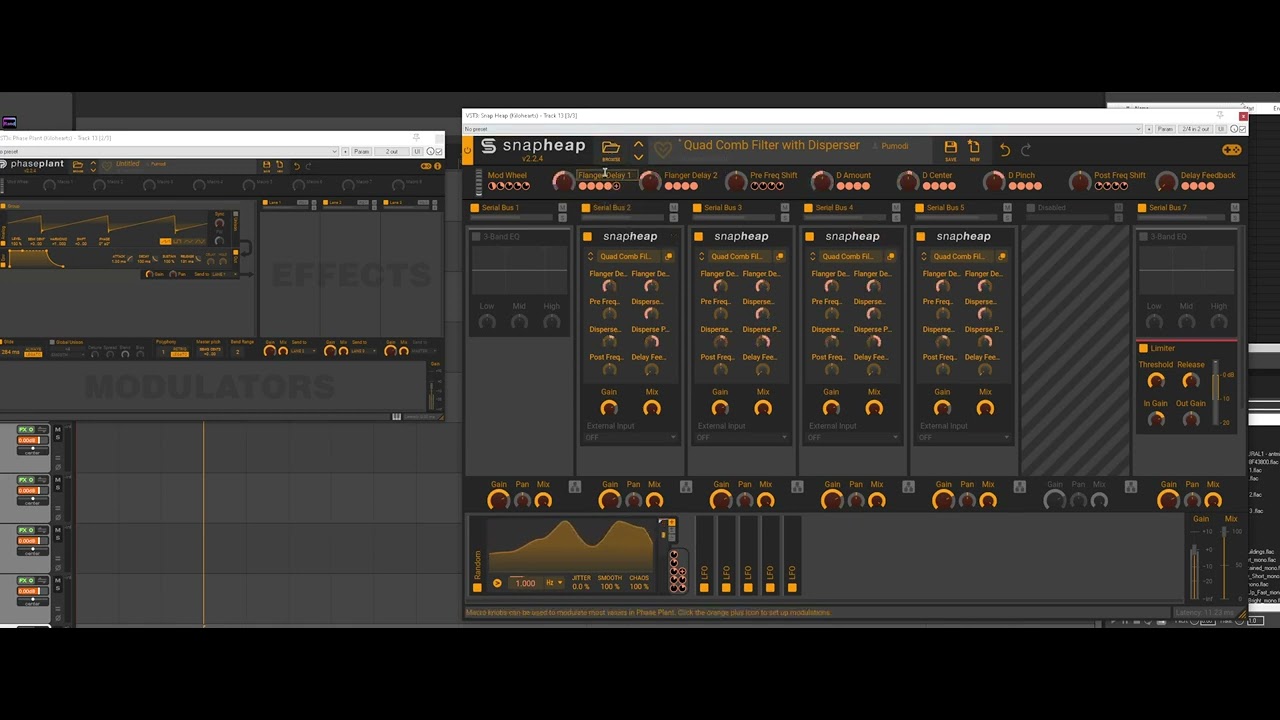Click the Pre Freq Shift macro knob

pyautogui.click(x=736, y=181)
